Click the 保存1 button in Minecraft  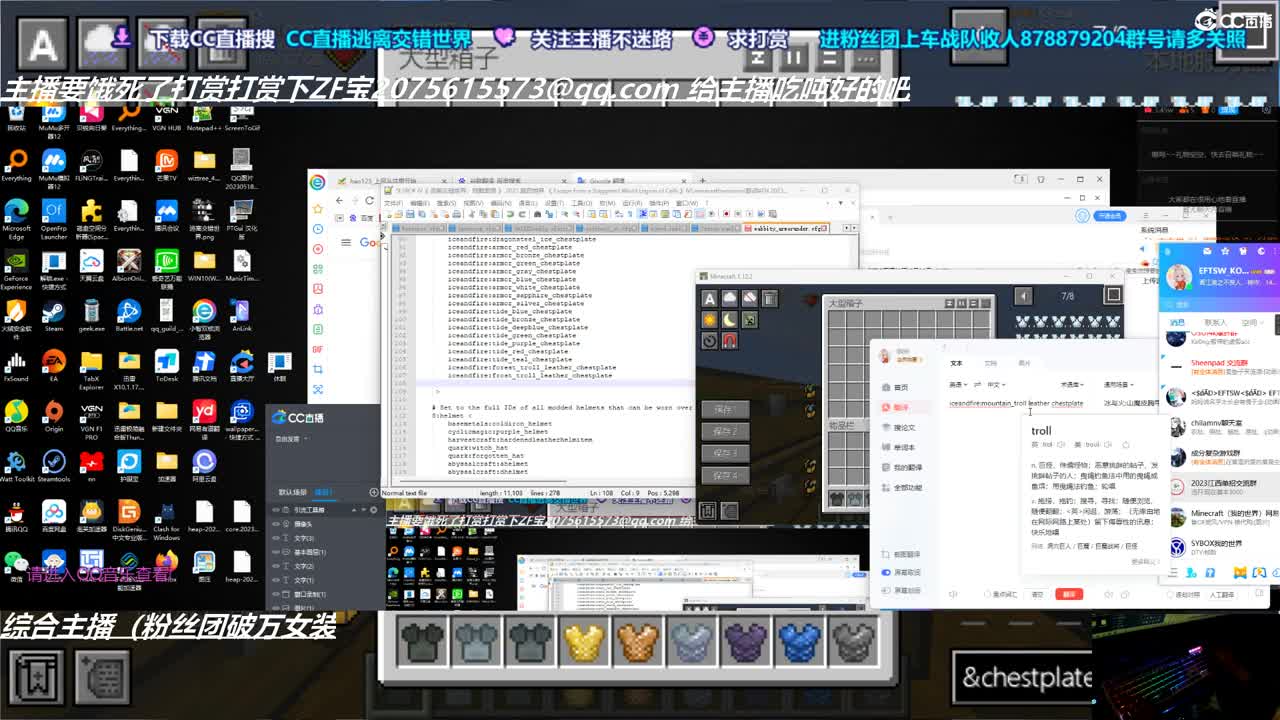point(725,409)
